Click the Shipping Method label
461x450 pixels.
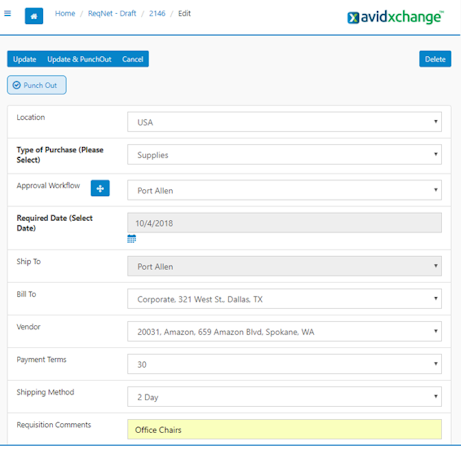coord(45,392)
